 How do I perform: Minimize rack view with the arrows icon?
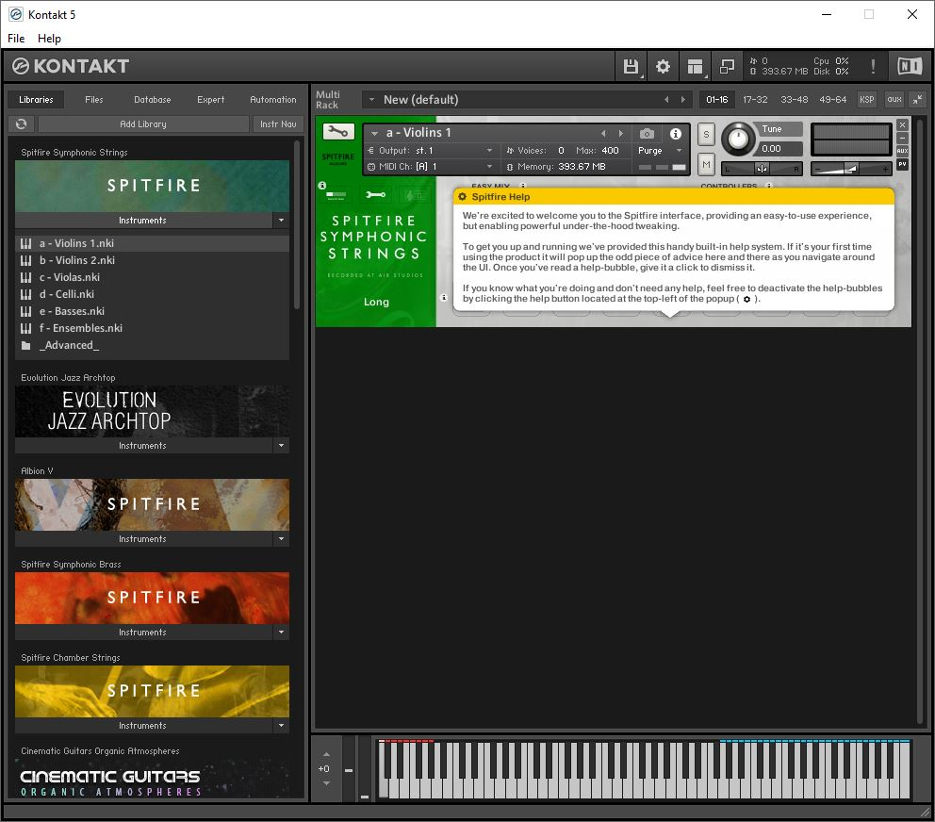(918, 100)
